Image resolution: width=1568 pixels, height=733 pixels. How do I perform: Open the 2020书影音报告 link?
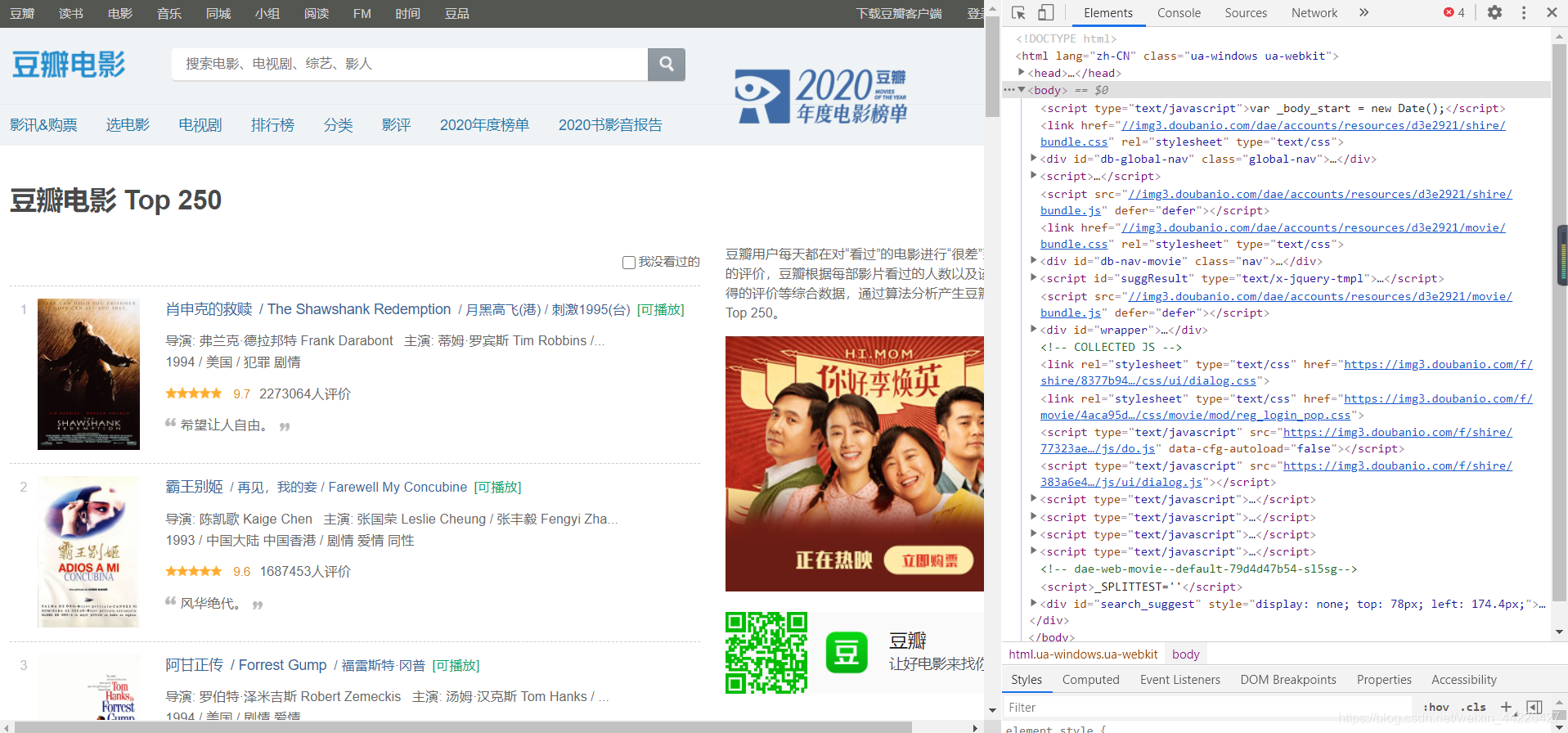[x=610, y=125]
